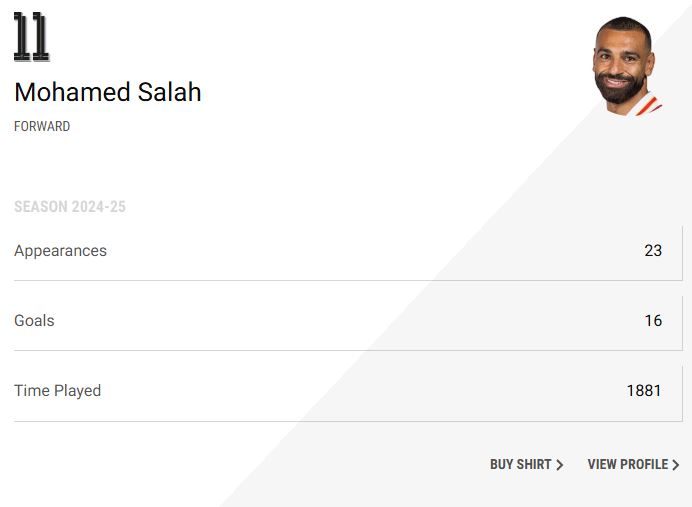Screen dimensions: 692x507
Task: Select the Time Played stat label
Action: pos(57,391)
